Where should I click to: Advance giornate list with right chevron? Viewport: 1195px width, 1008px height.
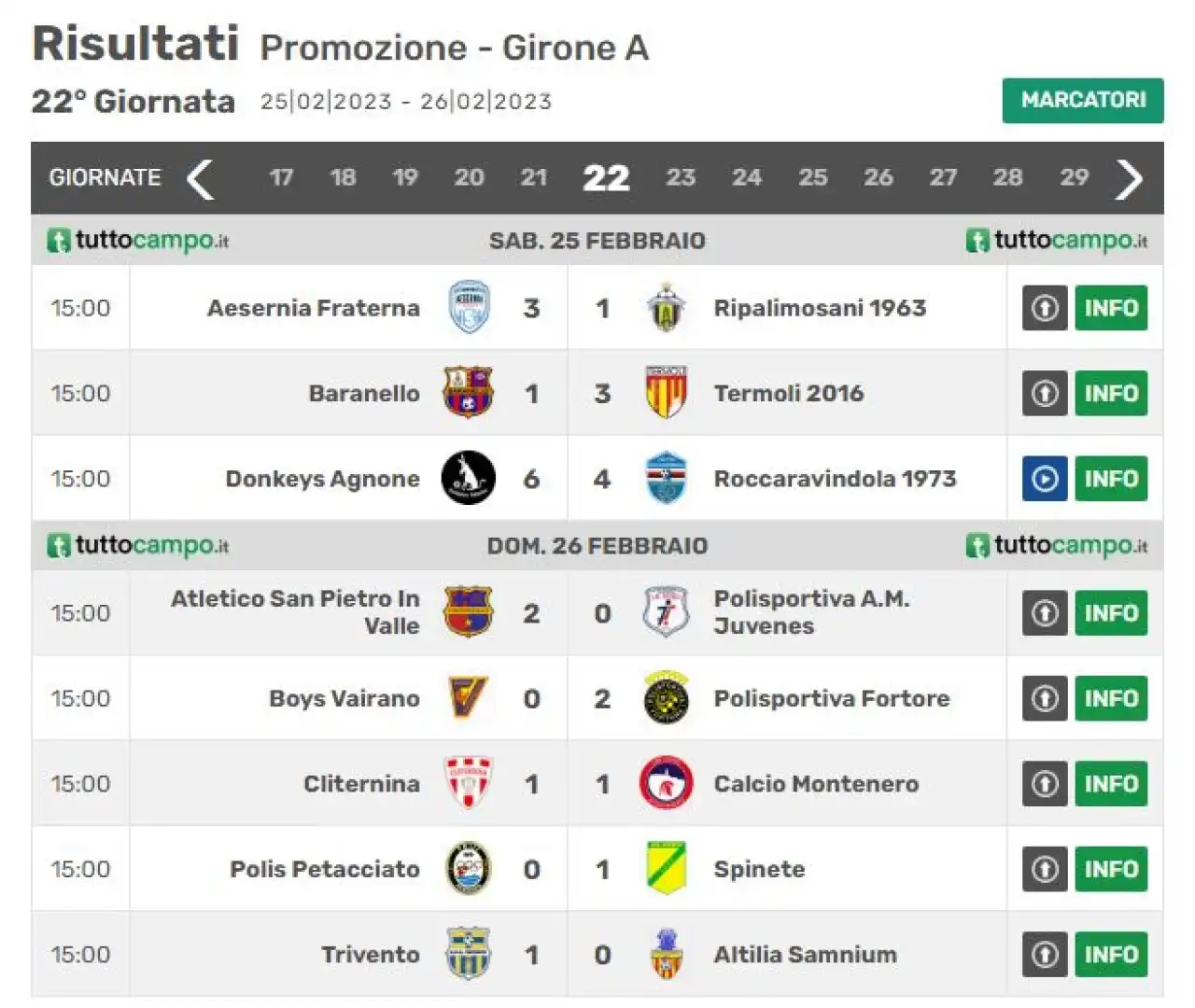(1129, 178)
